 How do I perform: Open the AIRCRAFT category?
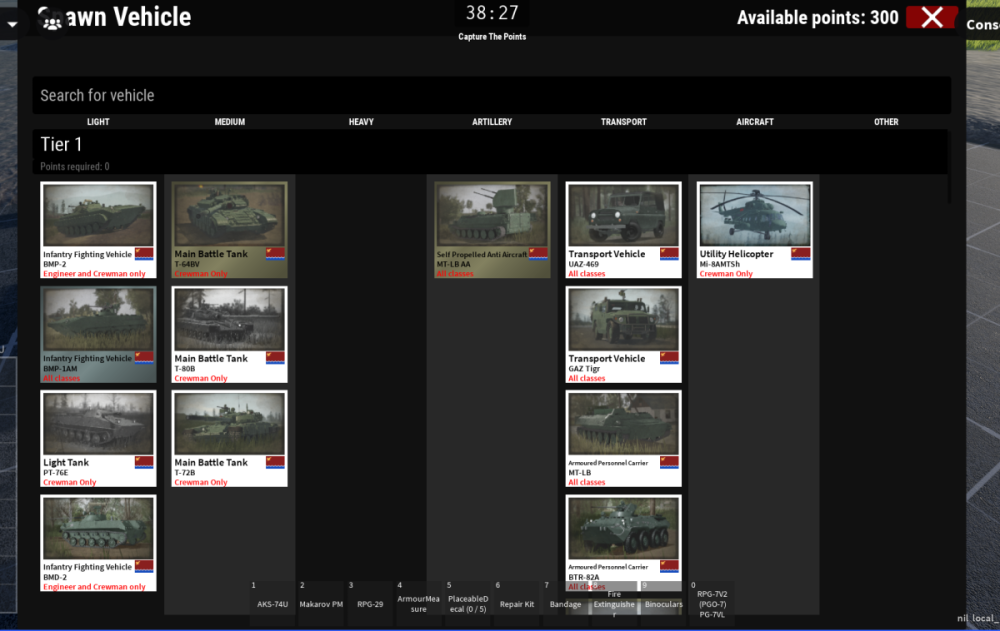754,122
